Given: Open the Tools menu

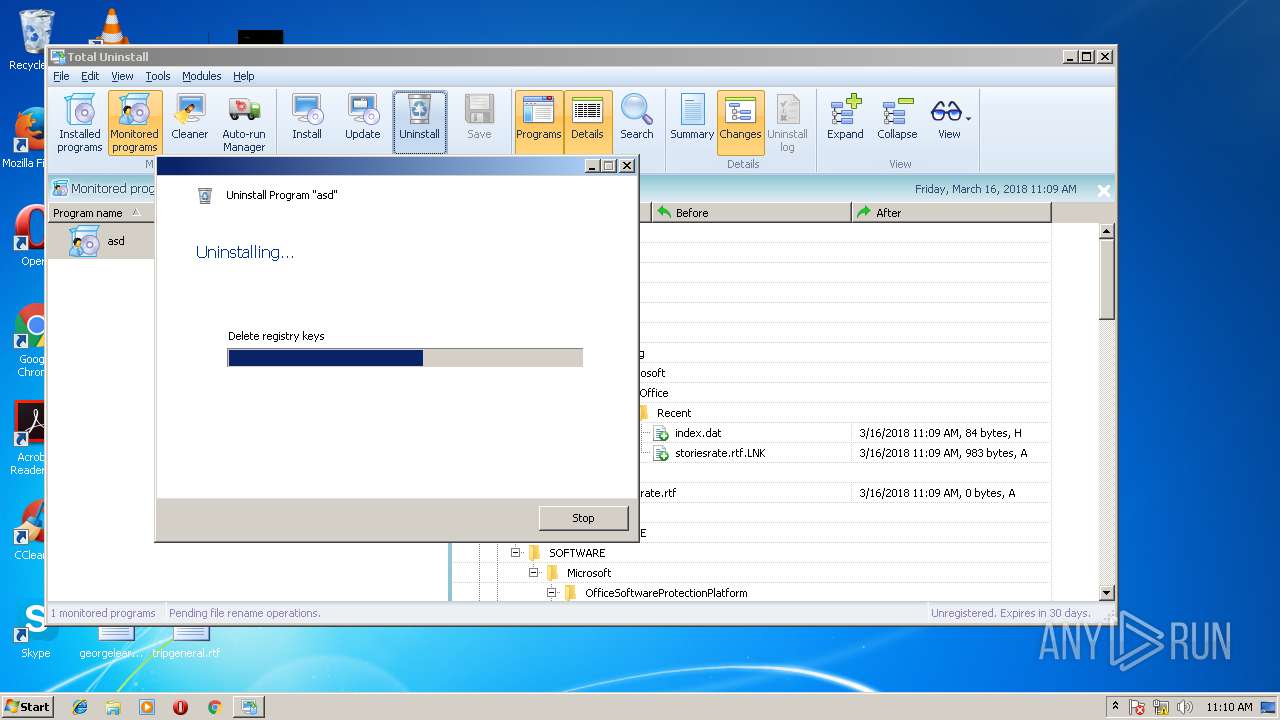Looking at the screenshot, I should point(158,76).
